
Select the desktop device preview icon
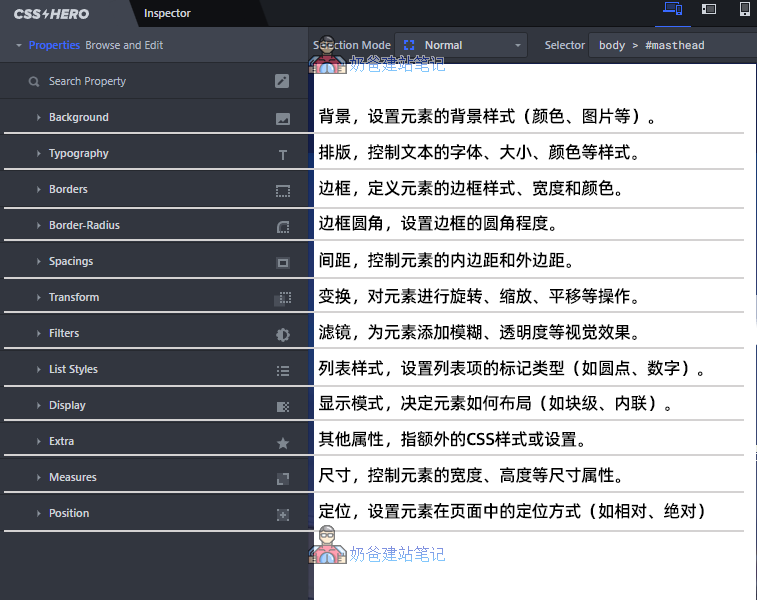pyautogui.click(x=673, y=9)
